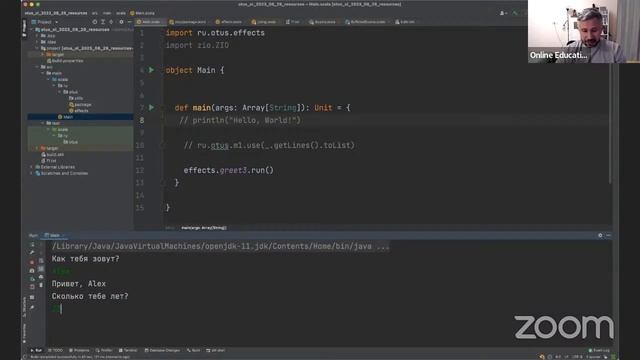Open Project panel gear options
Image resolution: width=640 pixels, height=360 pixels.
click(121, 22)
